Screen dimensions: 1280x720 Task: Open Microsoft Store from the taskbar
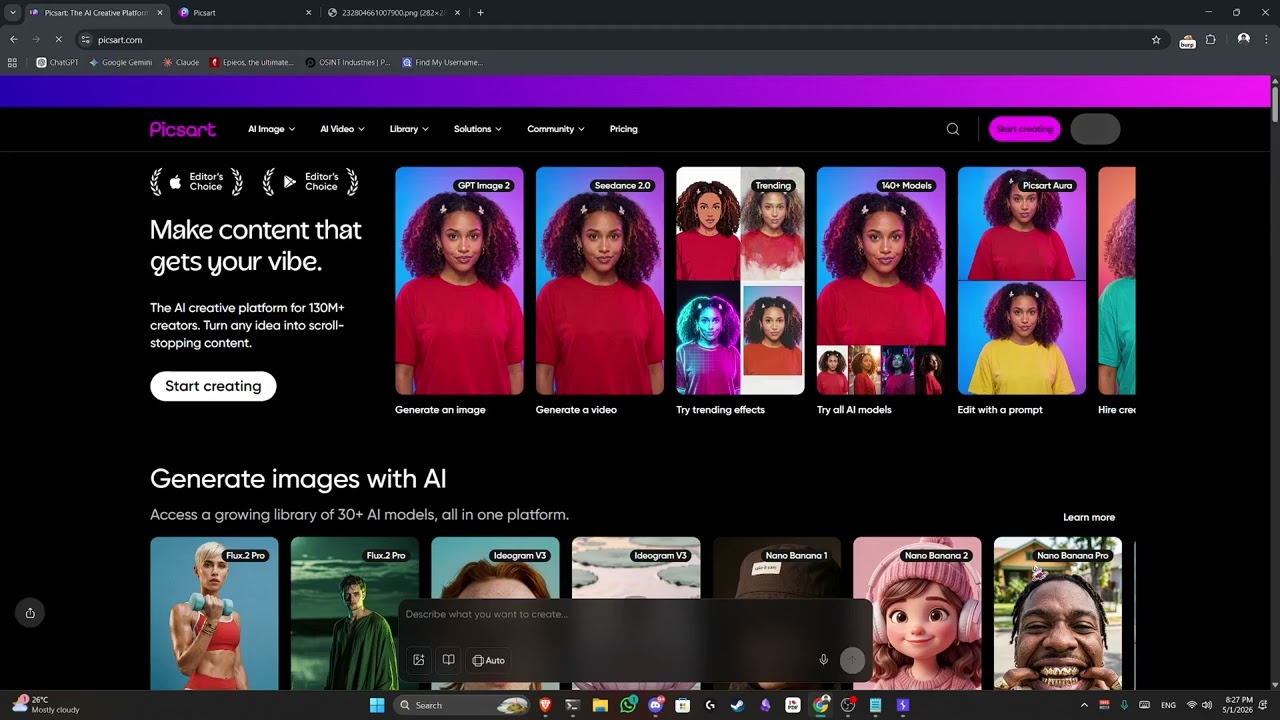683,705
